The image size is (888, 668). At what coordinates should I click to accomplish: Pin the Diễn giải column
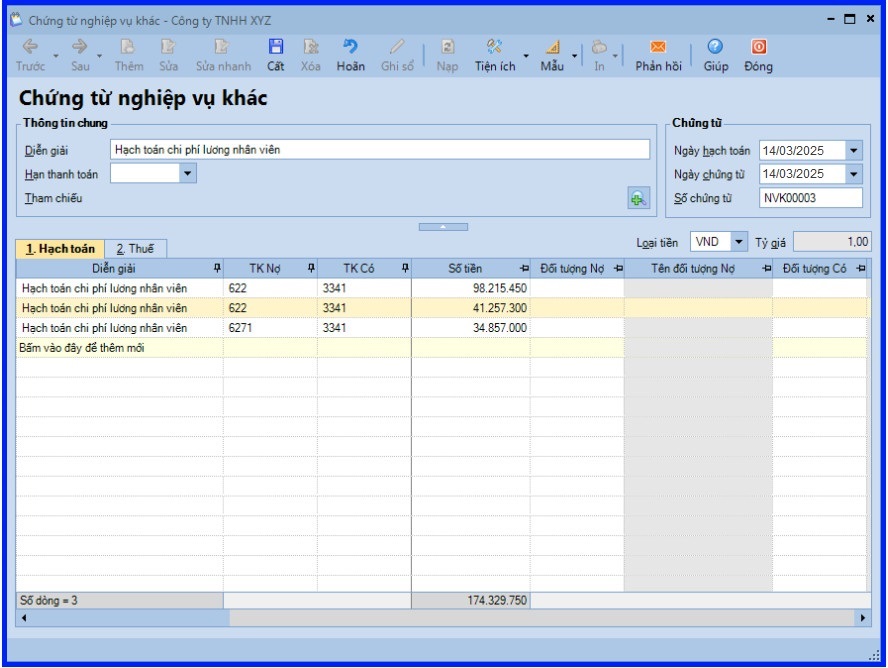217,268
